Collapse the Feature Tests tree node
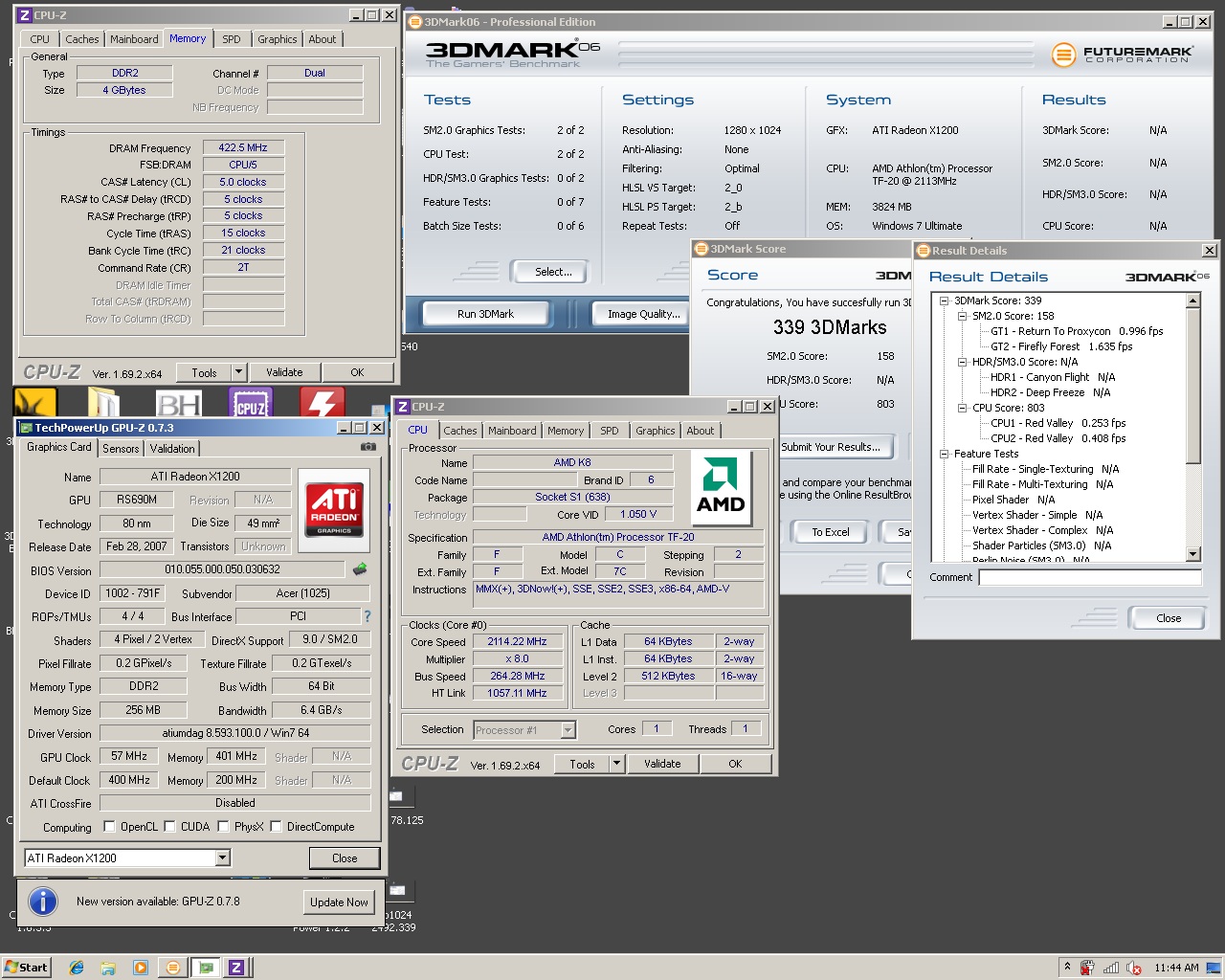The width and height of the screenshot is (1225, 980). point(944,454)
